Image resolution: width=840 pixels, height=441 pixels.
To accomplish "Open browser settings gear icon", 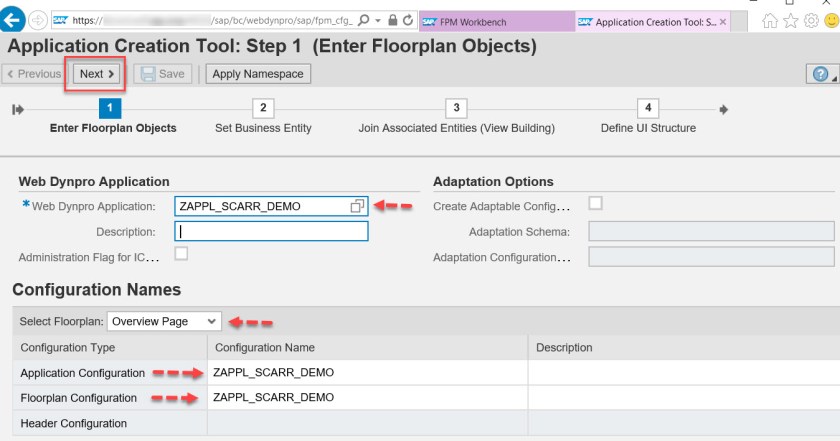I will (810, 21).
